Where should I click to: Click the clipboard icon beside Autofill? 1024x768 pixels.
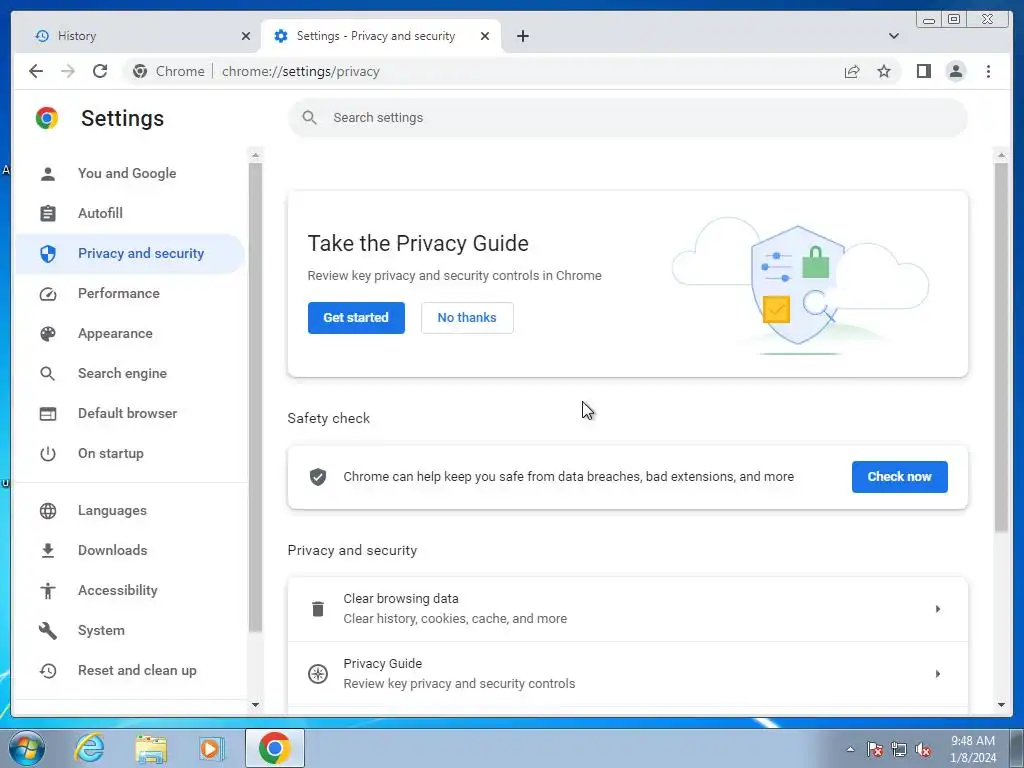click(x=48, y=214)
